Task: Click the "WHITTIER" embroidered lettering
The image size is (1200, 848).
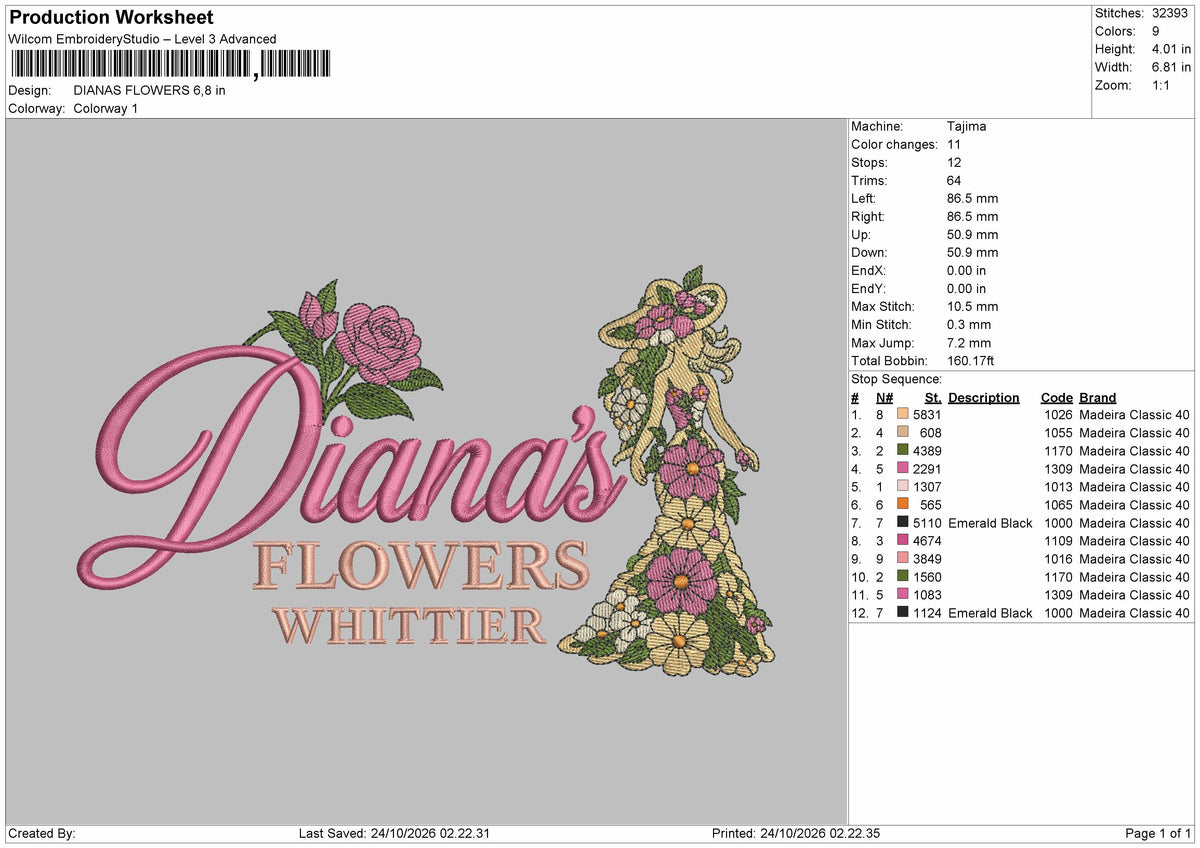Action: (x=410, y=625)
